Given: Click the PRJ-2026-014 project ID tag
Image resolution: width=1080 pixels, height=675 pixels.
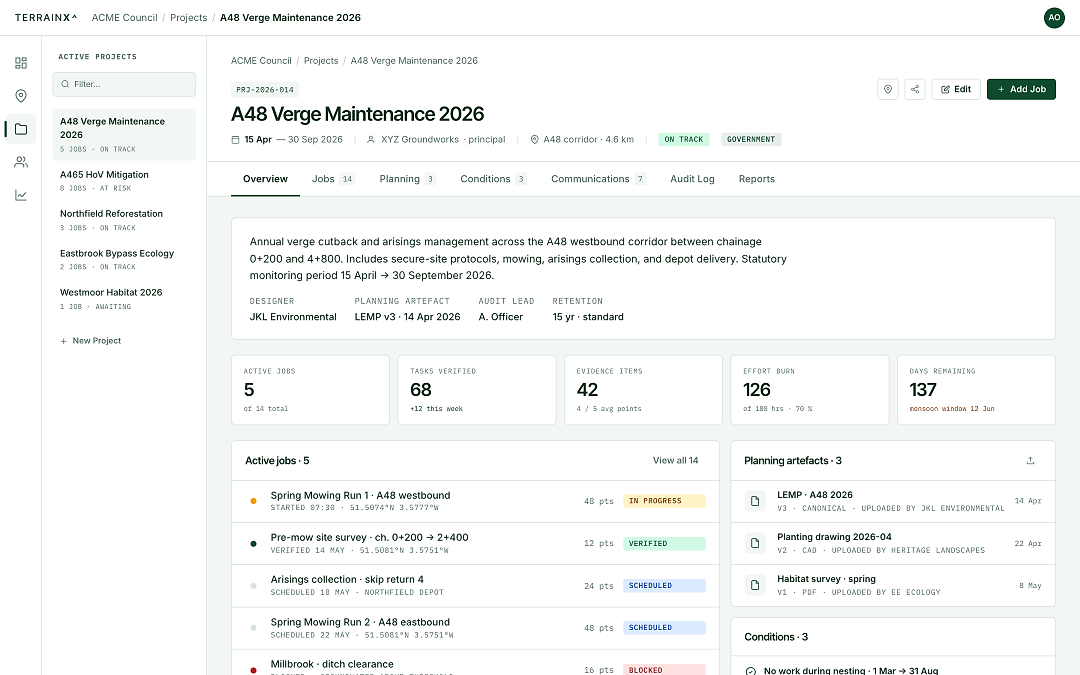Looking at the screenshot, I should pyautogui.click(x=265, y=90).
